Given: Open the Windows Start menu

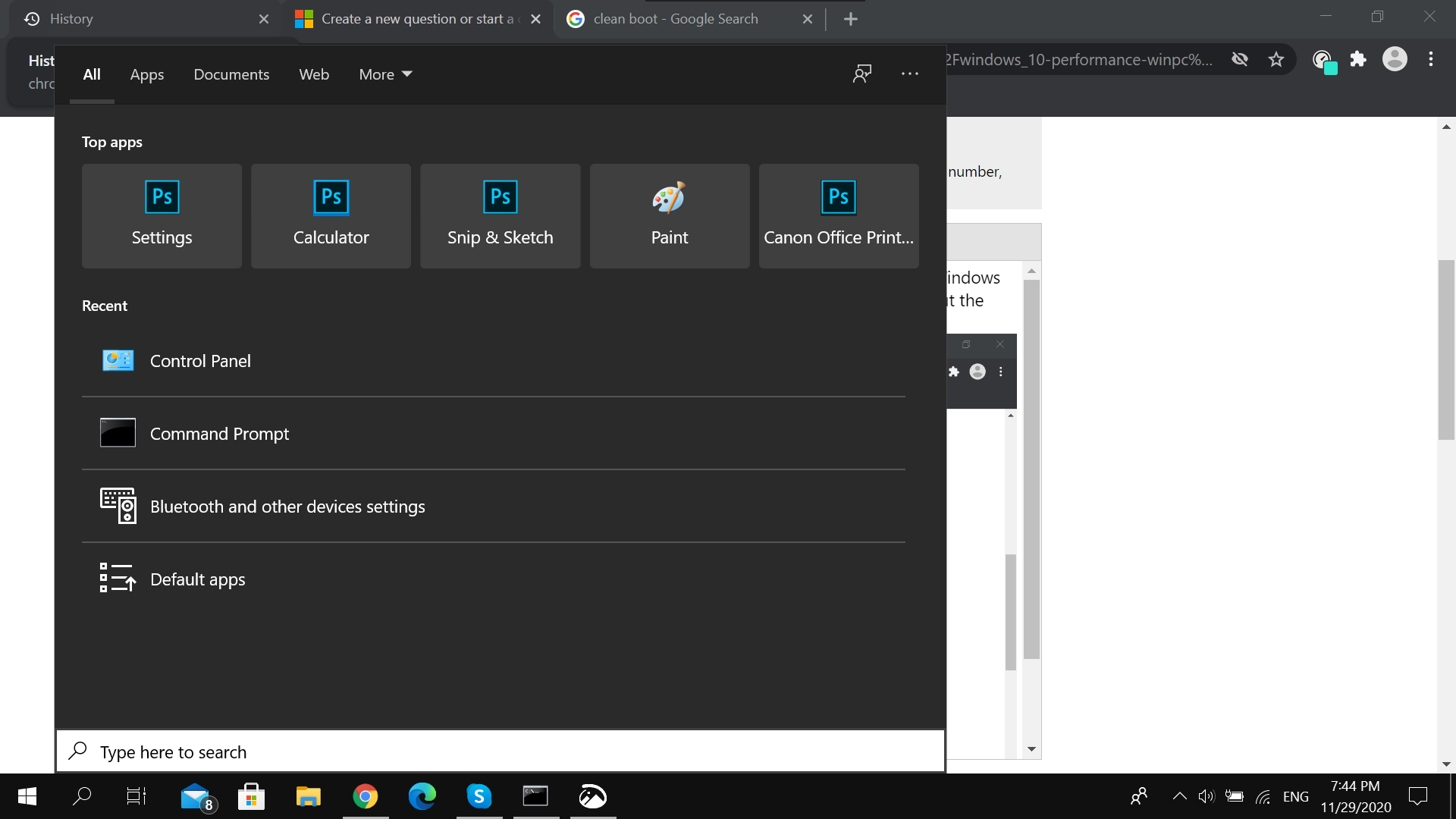Looking at the screenshot, I should point(27,796).
